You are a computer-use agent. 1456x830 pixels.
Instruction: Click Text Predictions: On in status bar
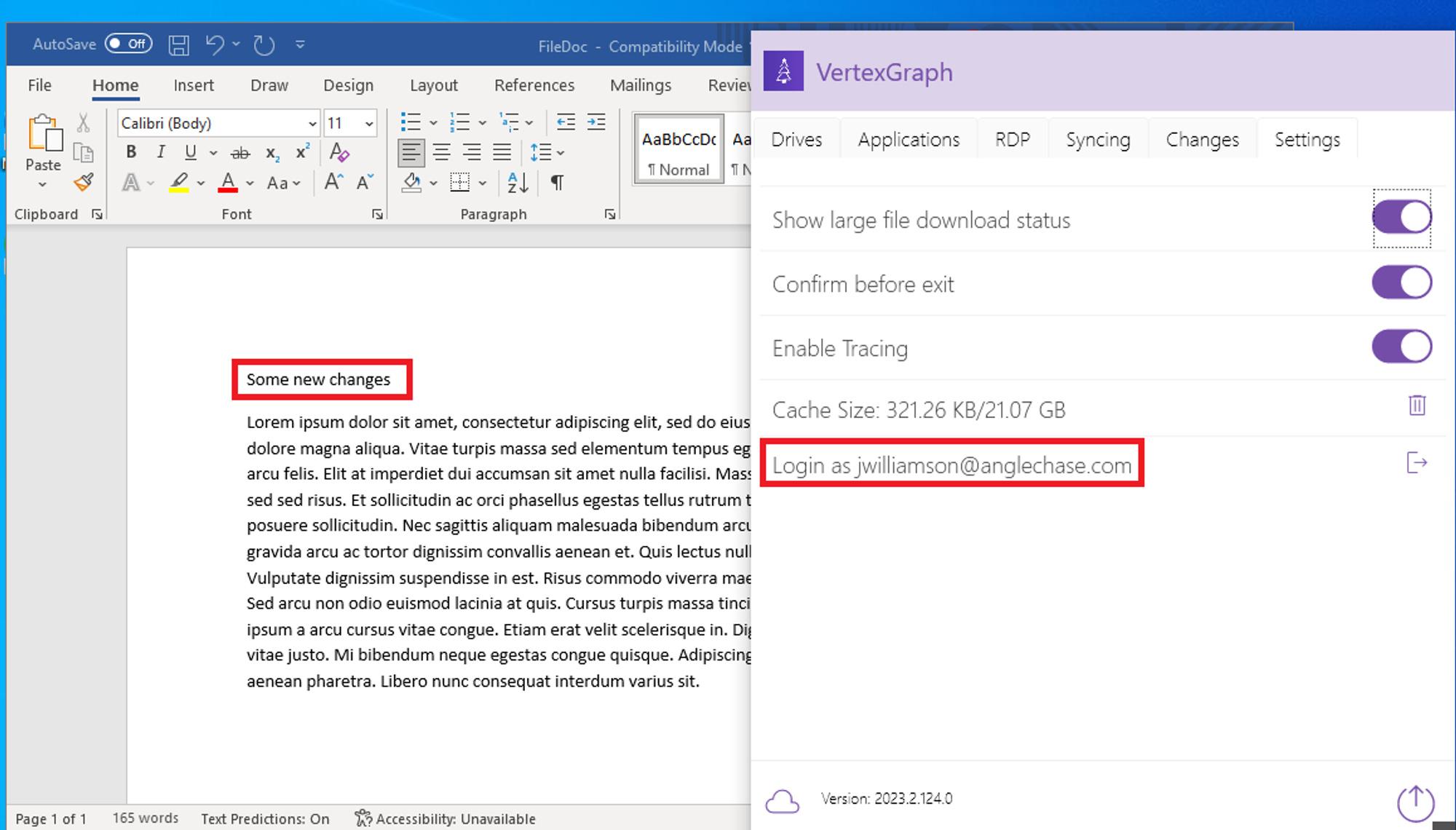point(265,819)
